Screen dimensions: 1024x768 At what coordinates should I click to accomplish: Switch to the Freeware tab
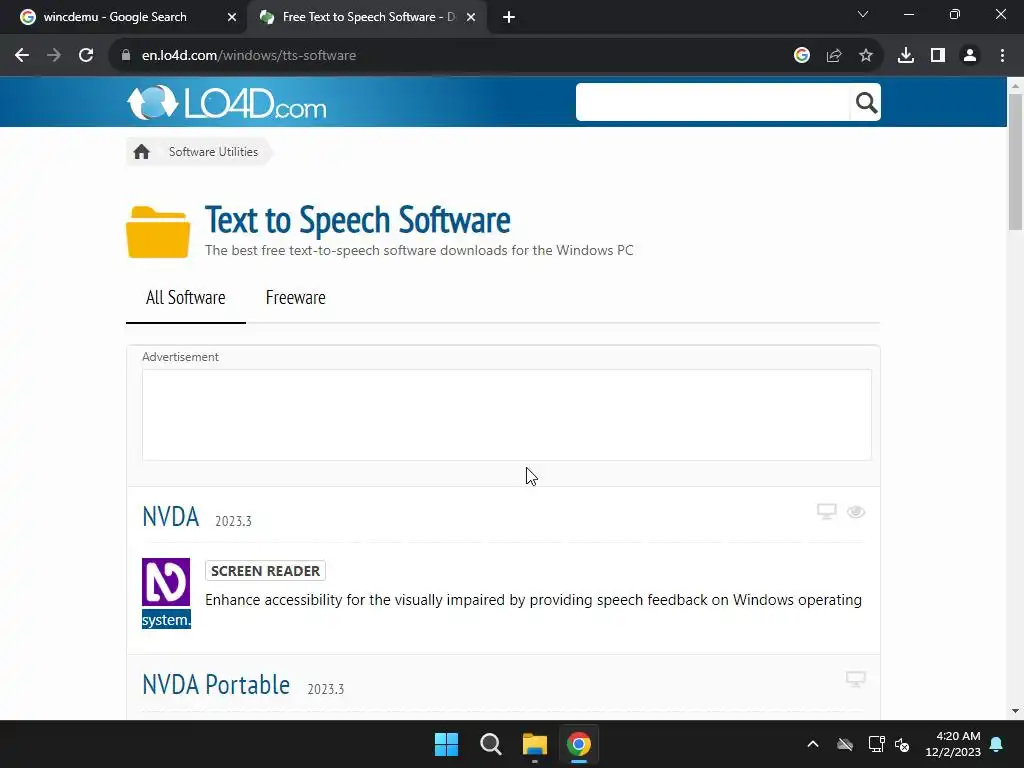point(296,298)
